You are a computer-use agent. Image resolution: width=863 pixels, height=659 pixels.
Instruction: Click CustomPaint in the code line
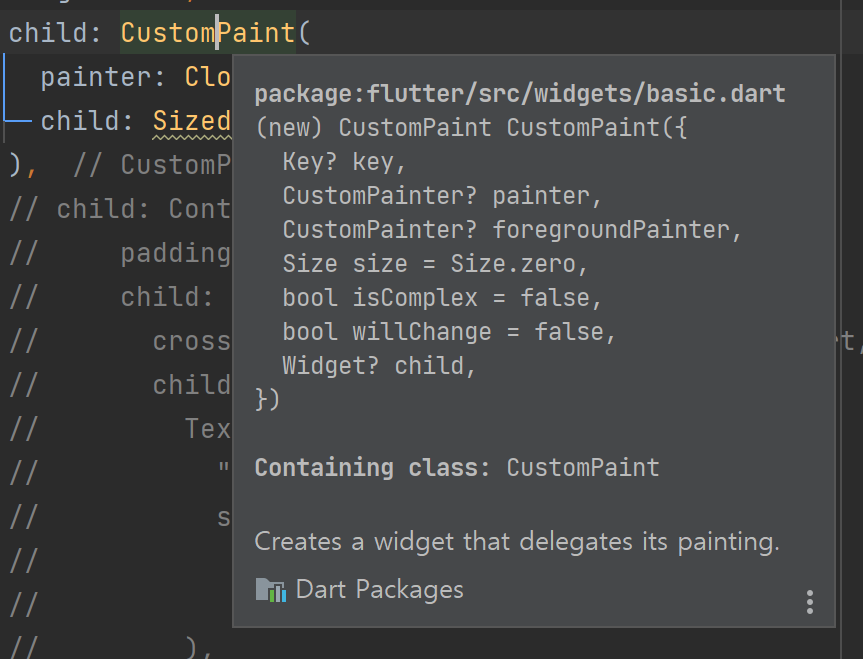coord(208,33)
